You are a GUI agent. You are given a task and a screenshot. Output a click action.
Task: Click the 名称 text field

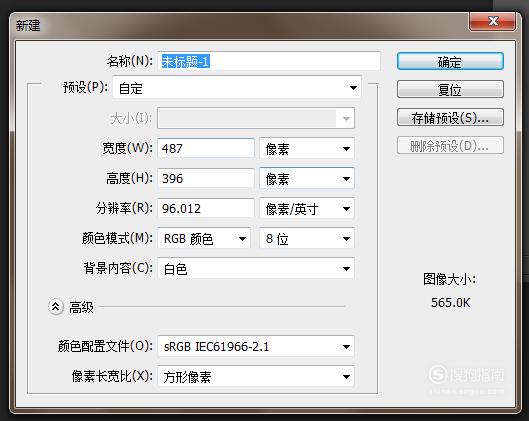pos(269,61)
